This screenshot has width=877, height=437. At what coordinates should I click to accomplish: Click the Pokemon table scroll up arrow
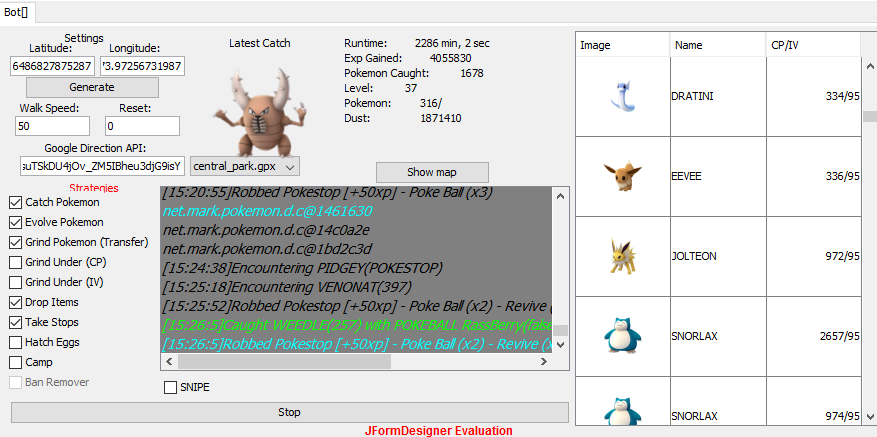[x=870, y=66]
